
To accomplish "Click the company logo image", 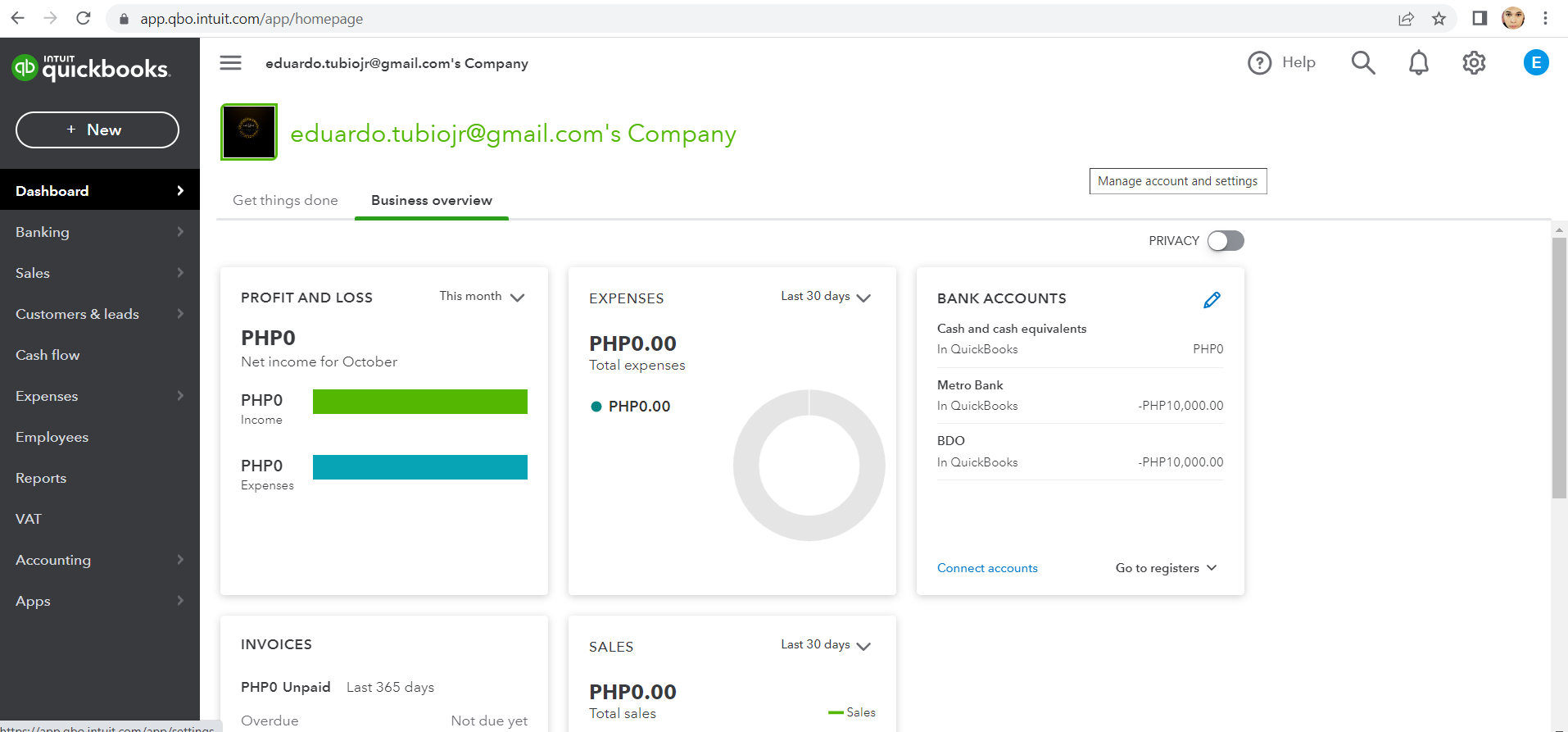I will (x=249, y=131).
